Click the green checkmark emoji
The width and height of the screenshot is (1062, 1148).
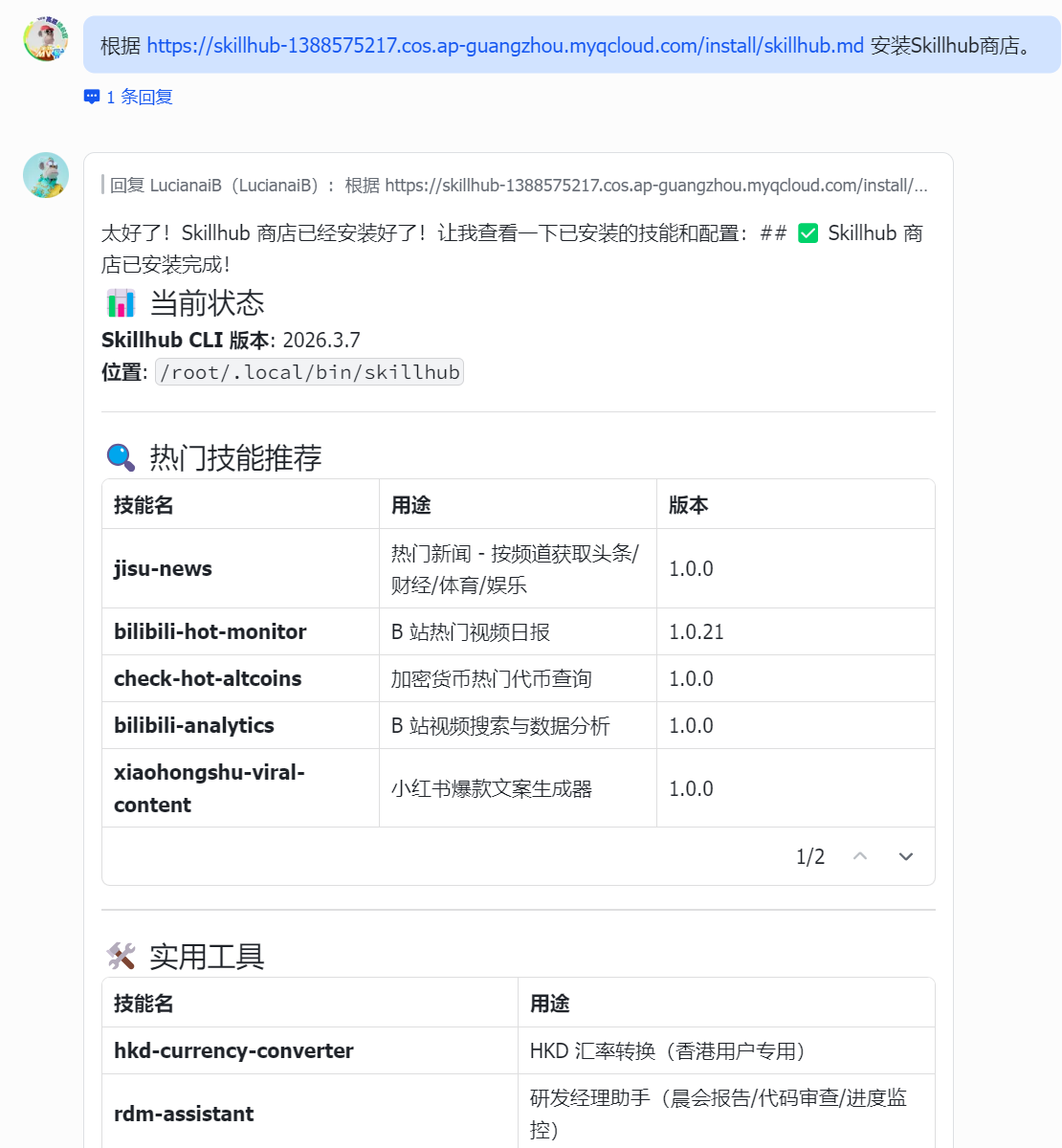[x=808, y=233]
